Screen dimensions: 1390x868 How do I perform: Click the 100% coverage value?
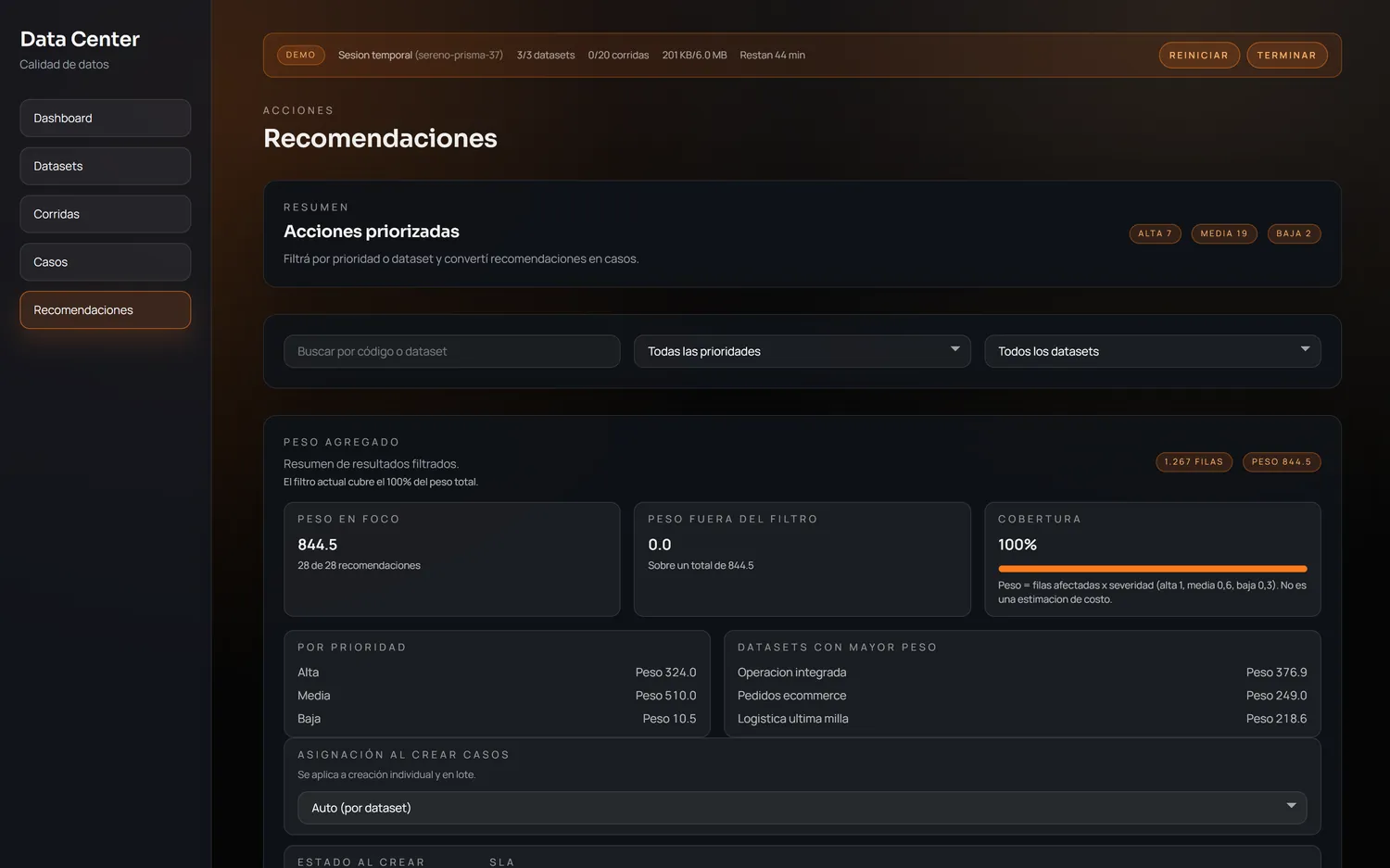tap(1017, 545)
